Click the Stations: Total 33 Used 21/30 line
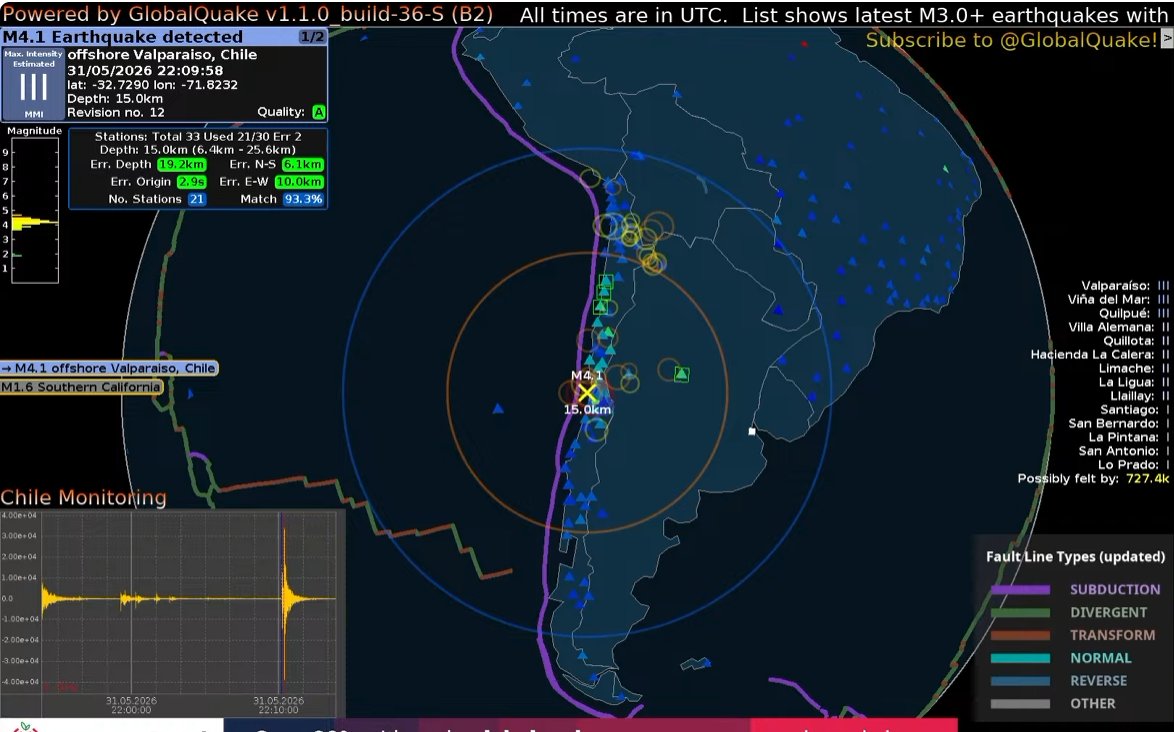The image size is (1174, 732). point(198,137)
